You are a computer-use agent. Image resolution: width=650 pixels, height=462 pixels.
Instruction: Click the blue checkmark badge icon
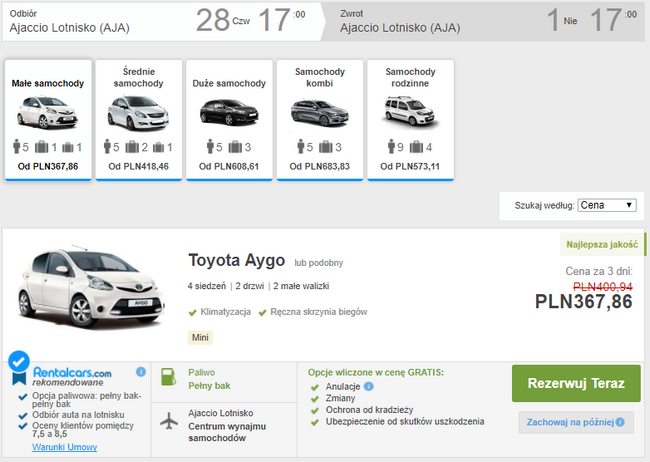click(19, 362)
